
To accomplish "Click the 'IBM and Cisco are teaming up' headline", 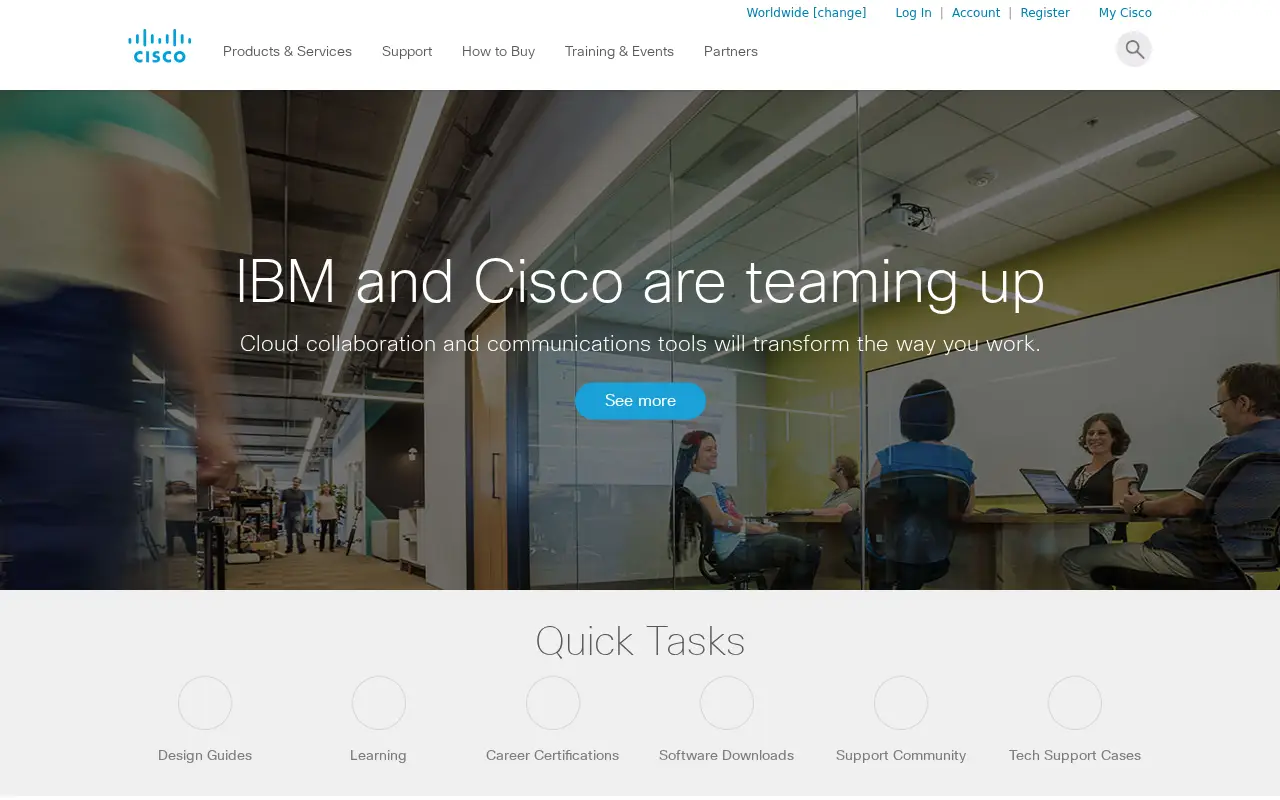I will point(640,281).
